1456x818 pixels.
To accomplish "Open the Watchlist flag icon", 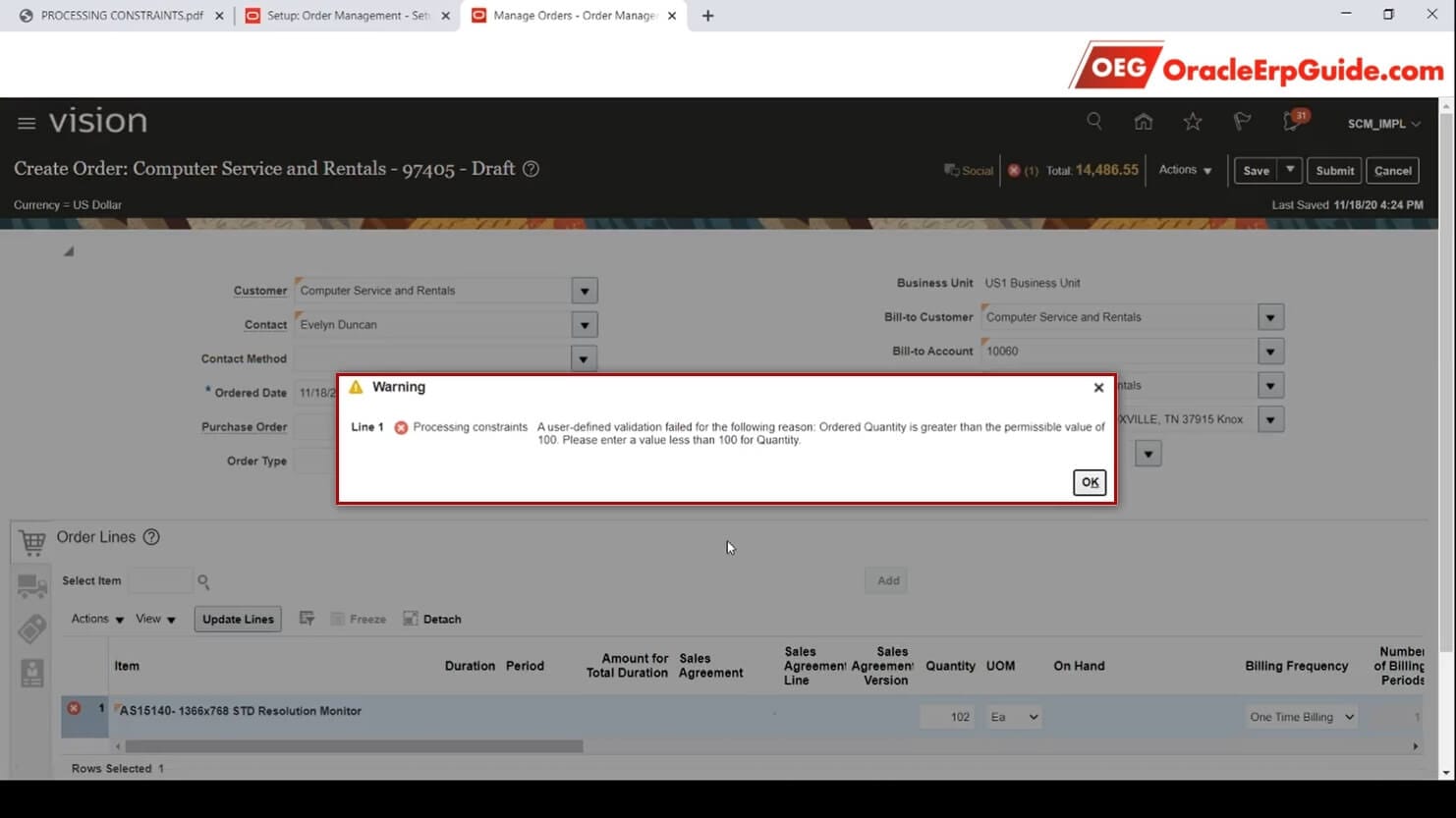I will pyautogui.click(x=1242, y=121).
